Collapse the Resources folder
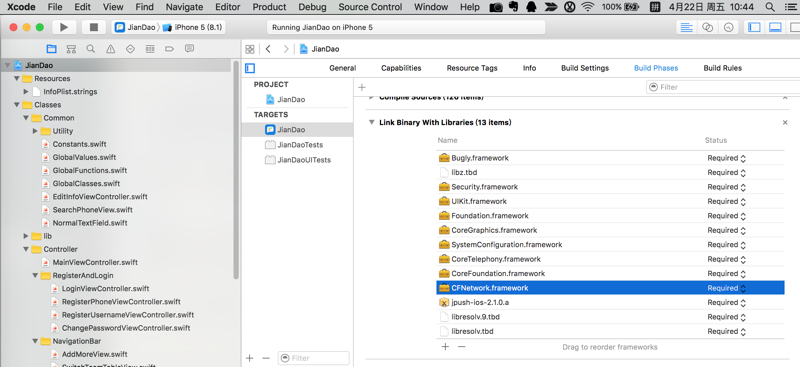 click(x=17, y=79)
